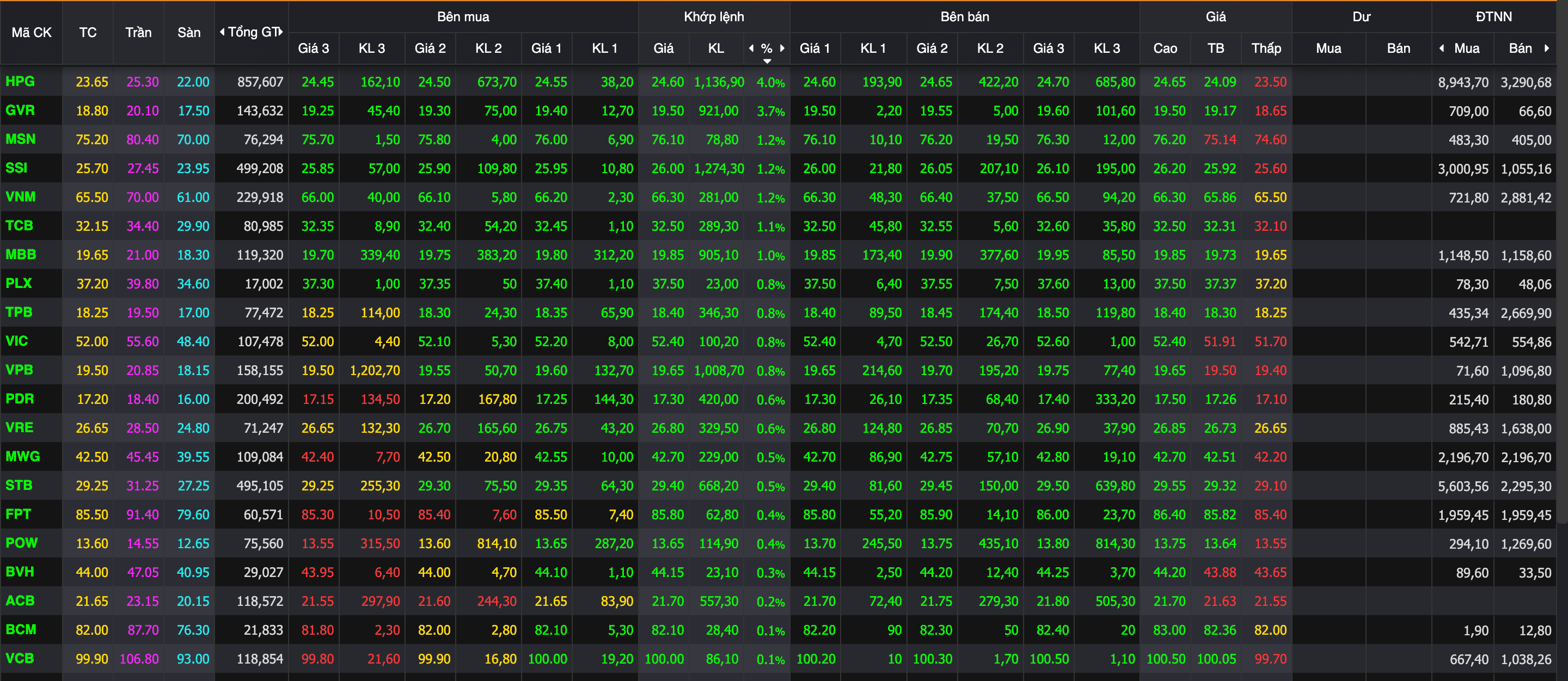This screenshot has height=681, width=1568.
Task: Click MWG matched price 42.70
Action: (667, 457)
